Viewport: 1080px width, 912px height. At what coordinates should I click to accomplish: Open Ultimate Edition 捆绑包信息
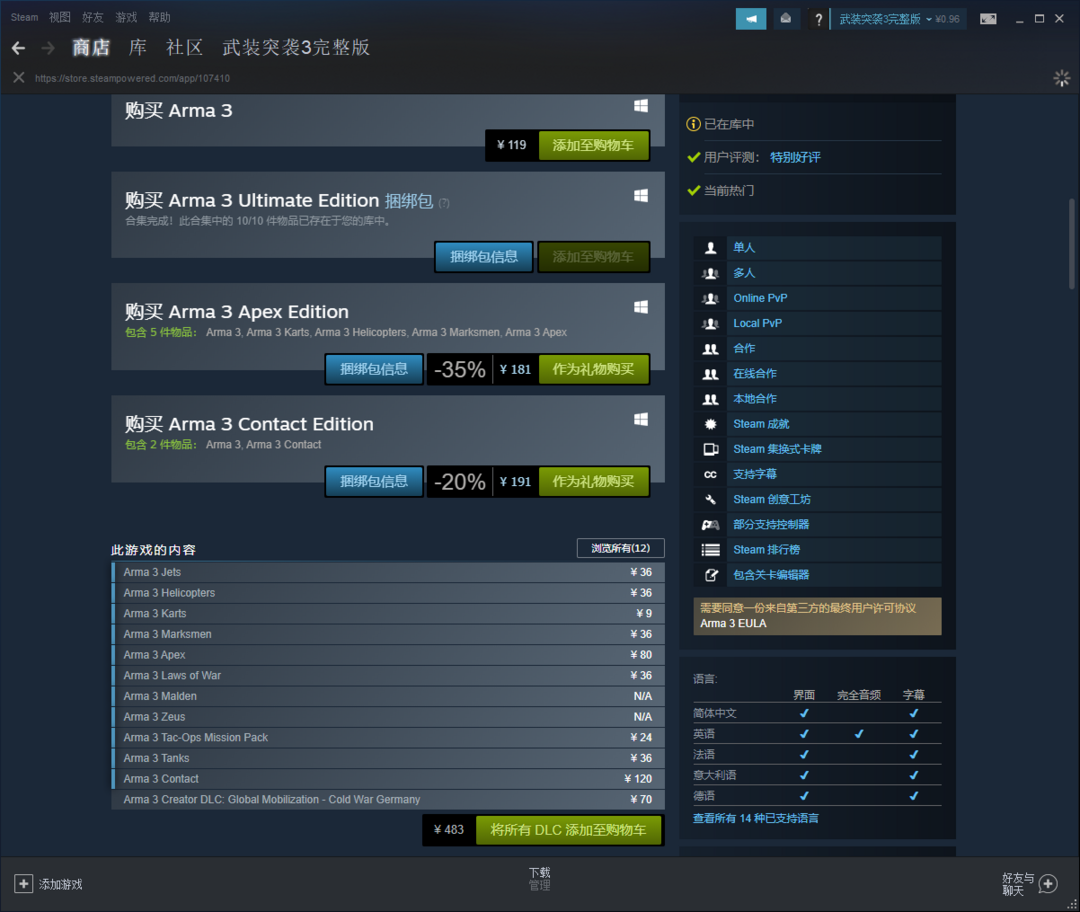coord(484,257)
